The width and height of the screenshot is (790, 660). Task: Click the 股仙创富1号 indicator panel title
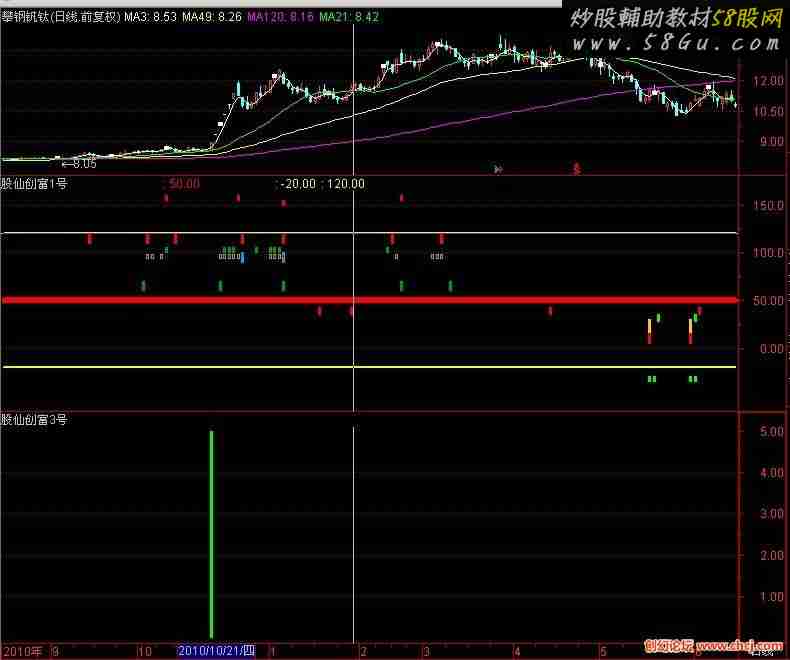34,183
